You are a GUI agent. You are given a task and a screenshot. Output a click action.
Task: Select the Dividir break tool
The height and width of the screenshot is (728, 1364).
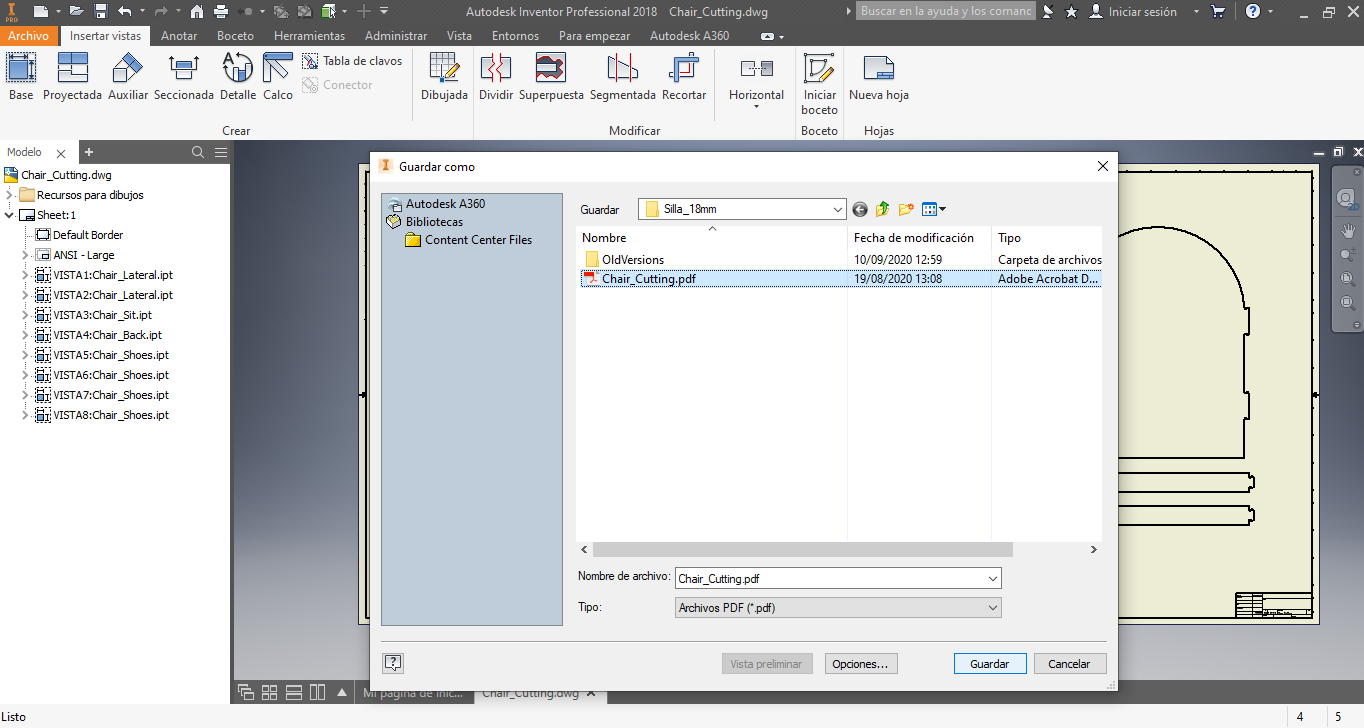496,77
